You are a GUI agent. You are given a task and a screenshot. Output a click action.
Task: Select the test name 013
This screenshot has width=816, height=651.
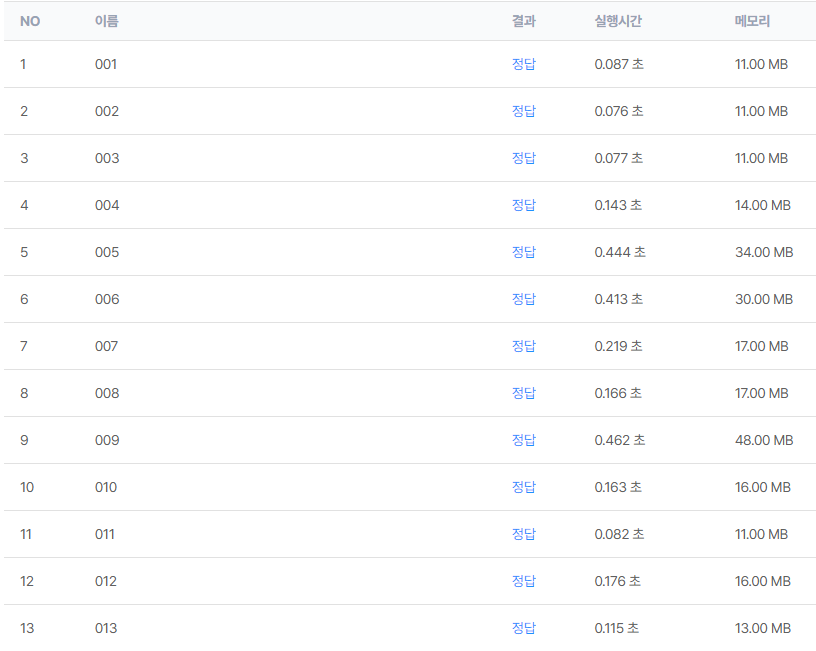coord(106,628)
